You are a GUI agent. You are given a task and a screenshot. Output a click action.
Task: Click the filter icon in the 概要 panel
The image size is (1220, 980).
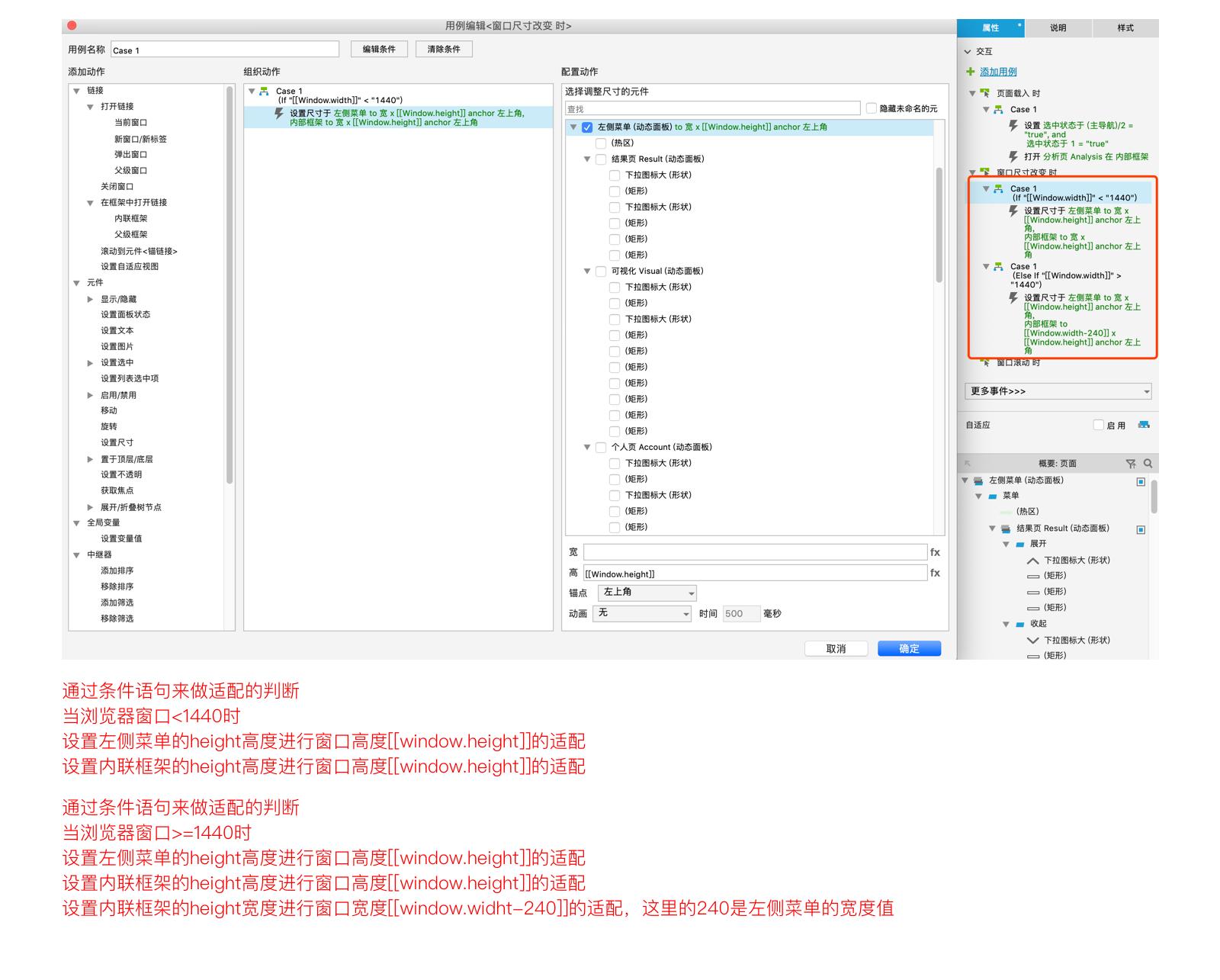click(x=1131, y=464)
